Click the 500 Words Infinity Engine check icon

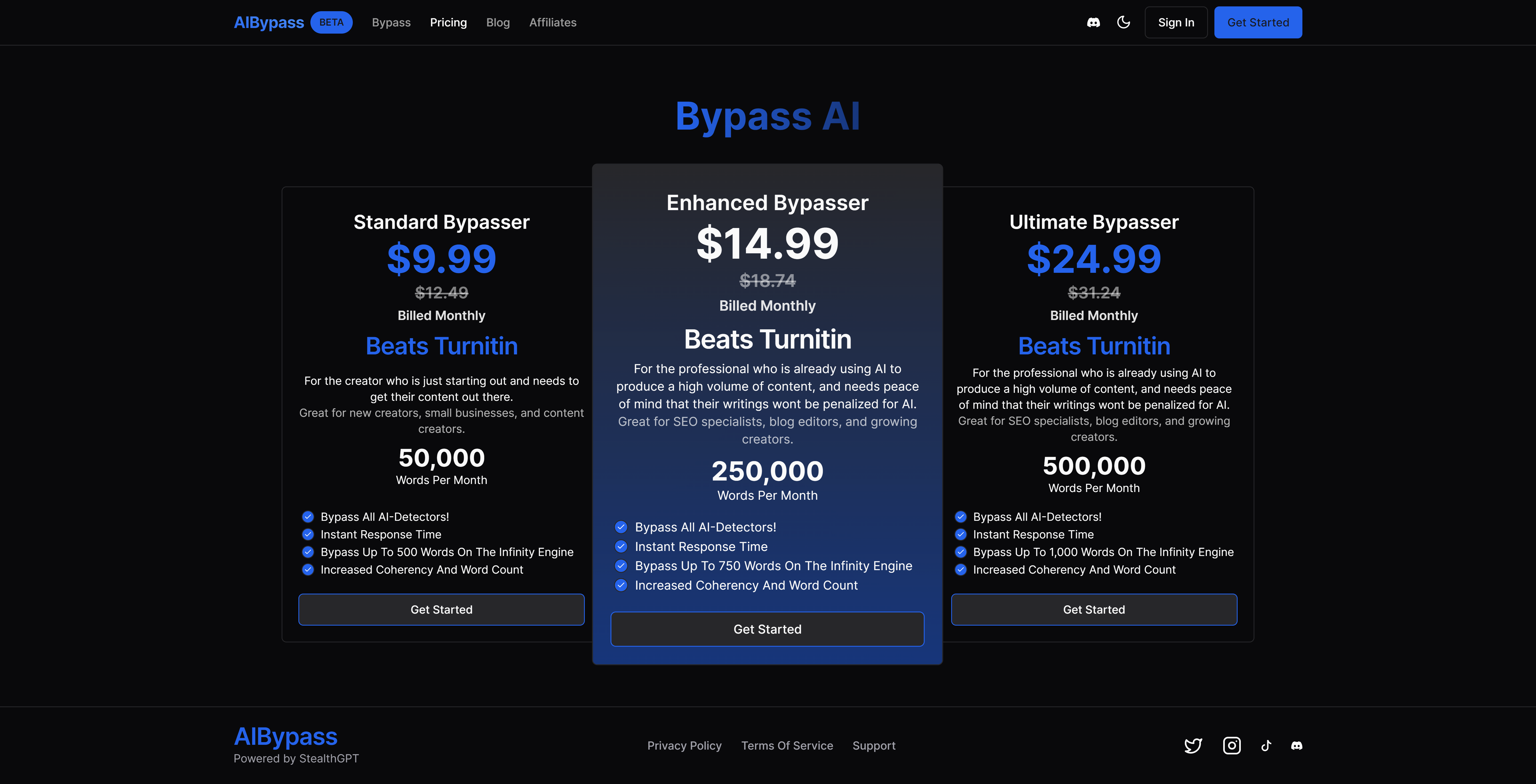pos(308,551)
